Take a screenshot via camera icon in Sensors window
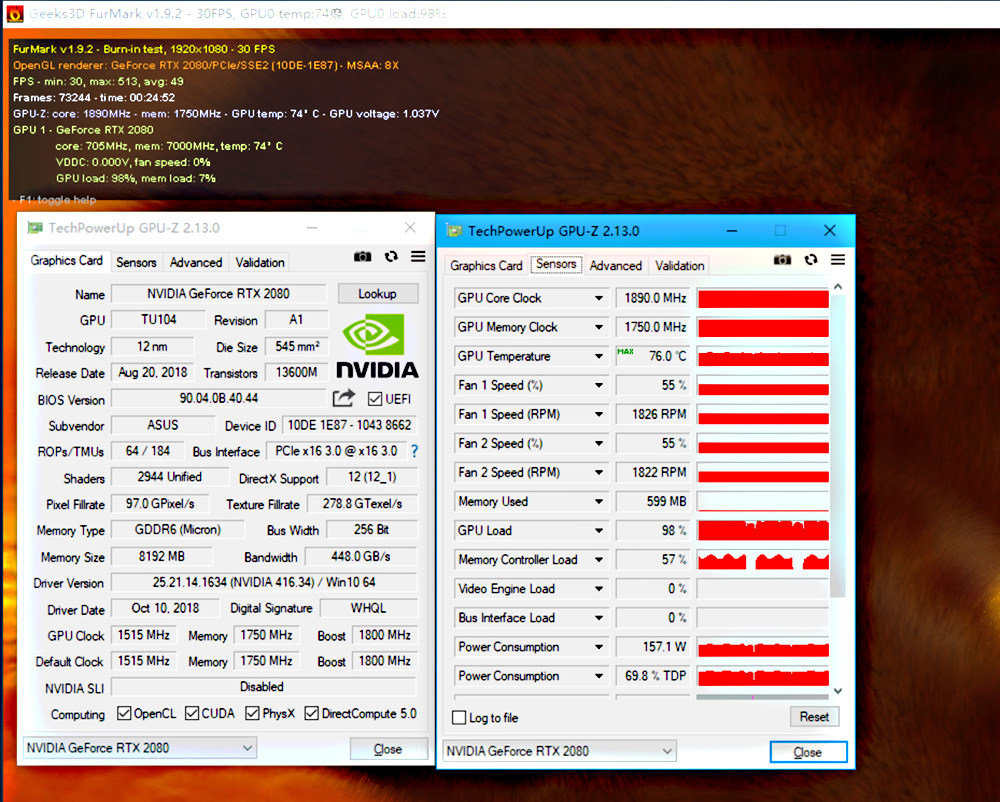This screenshot has height=802, width=1000. click(x=782, y=259)
